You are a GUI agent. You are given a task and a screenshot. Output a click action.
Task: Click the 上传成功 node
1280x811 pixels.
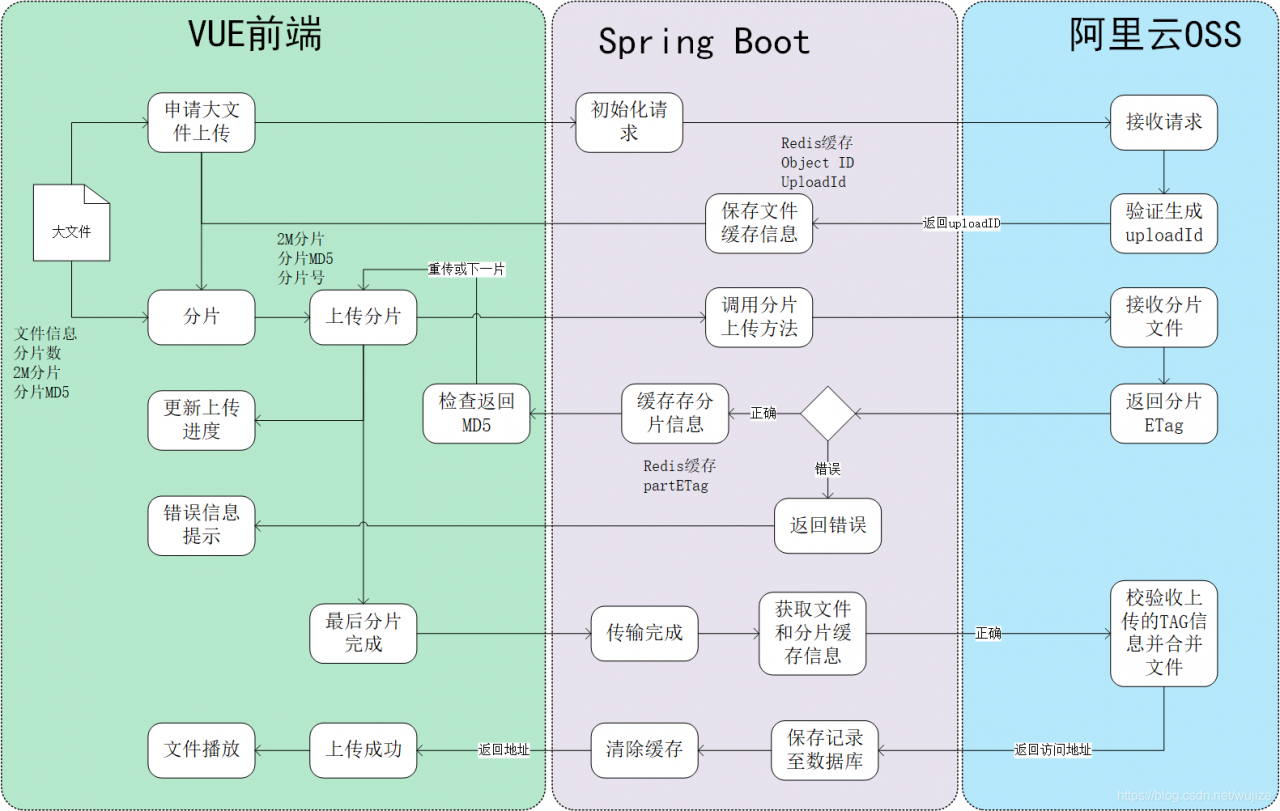click(363, 750)
